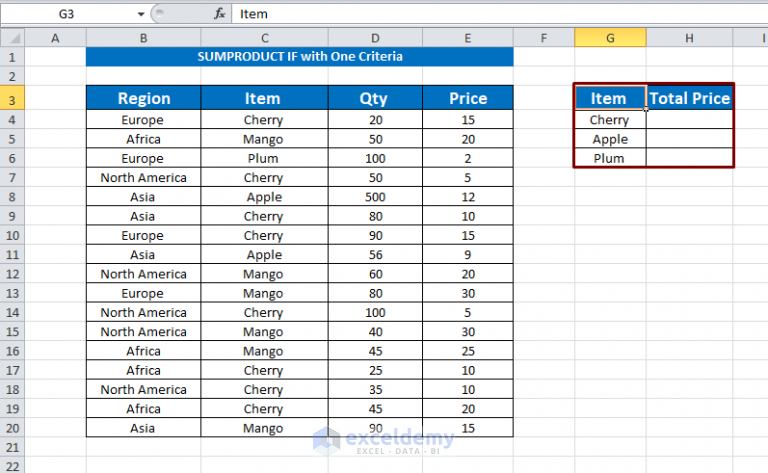Select 'Africa' in row 19
This screenshot has height=473, width=768.
pyautogui.click(x=144, y=408)
